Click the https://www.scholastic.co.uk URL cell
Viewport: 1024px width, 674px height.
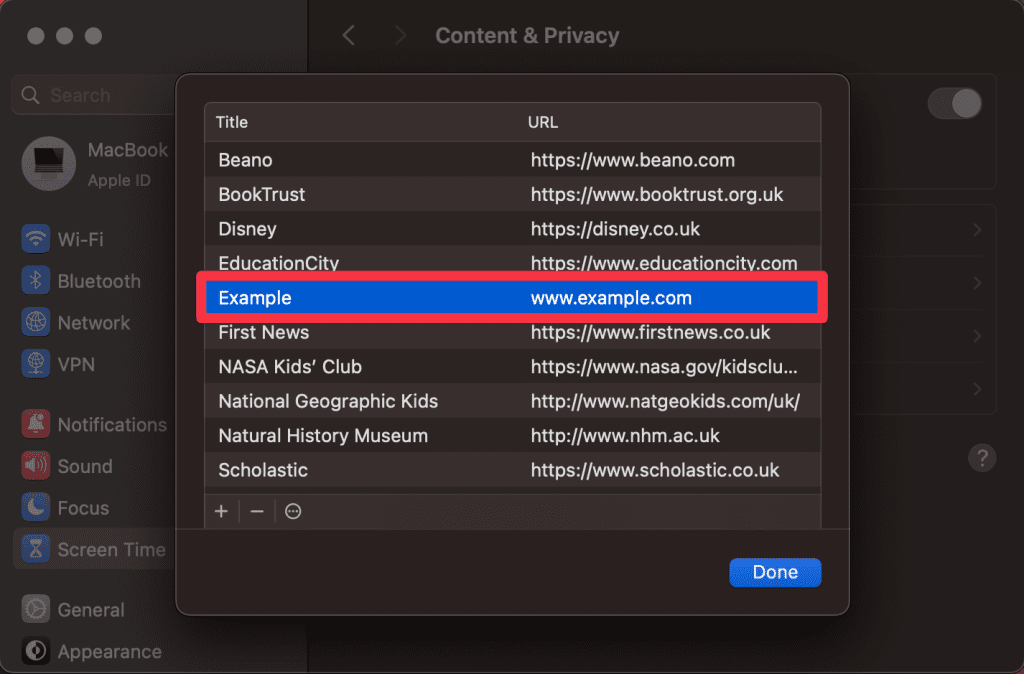coord(655,470)
